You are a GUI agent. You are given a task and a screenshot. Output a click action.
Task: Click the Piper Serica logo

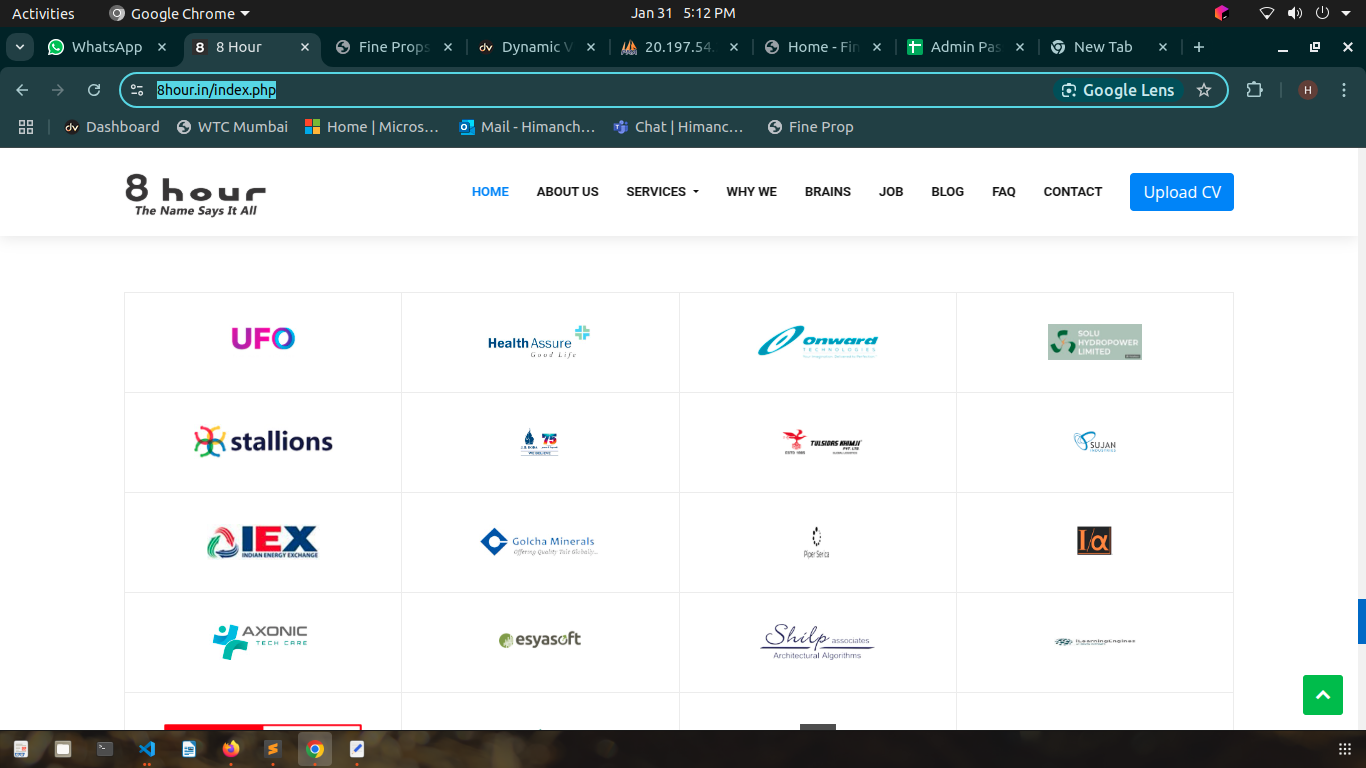(x=816, y=542)
